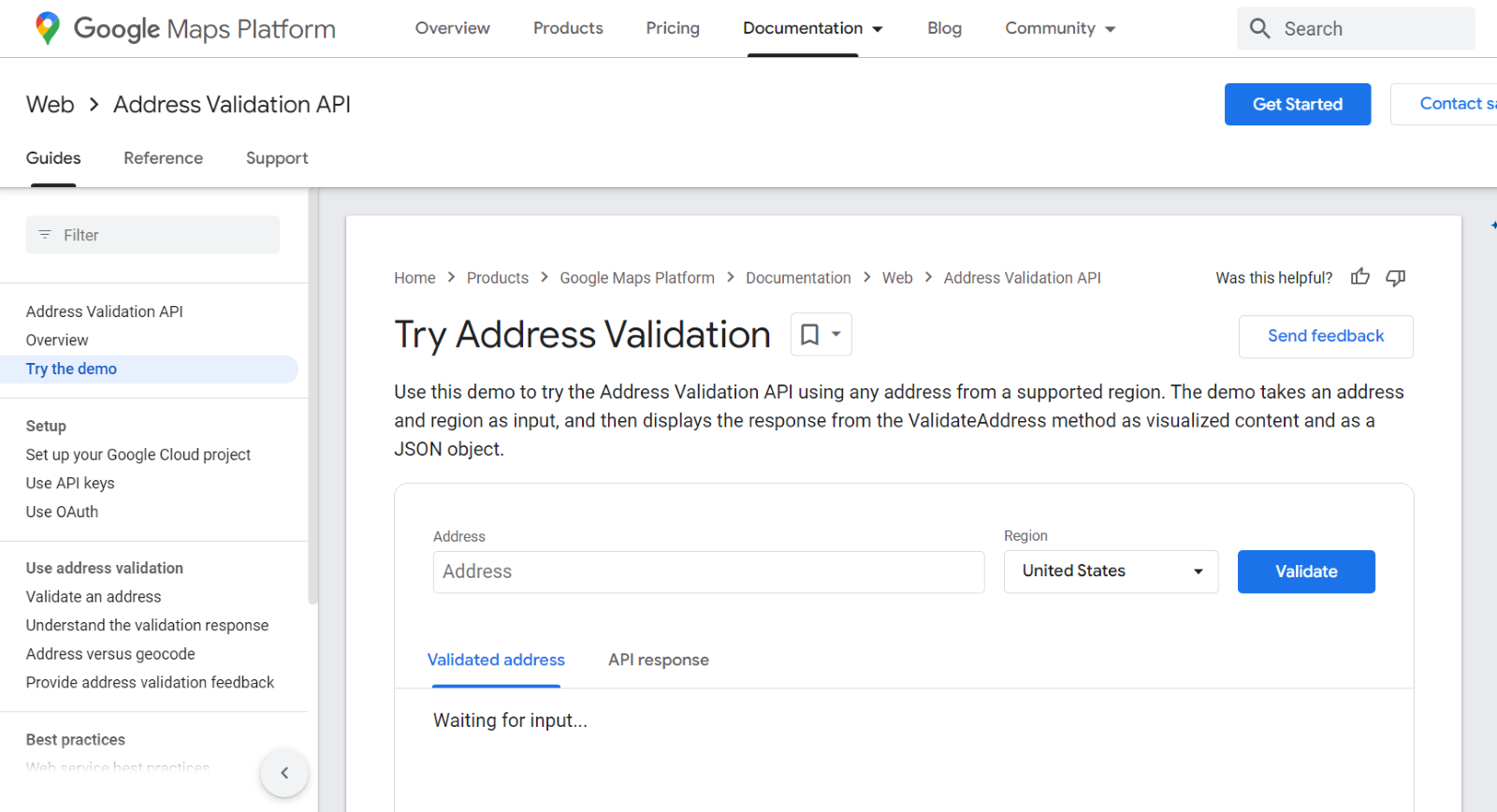Click Google Maps Platform breadcrumb link
The height and width of the screenshot is (812, 1497).
coord(637,278)
